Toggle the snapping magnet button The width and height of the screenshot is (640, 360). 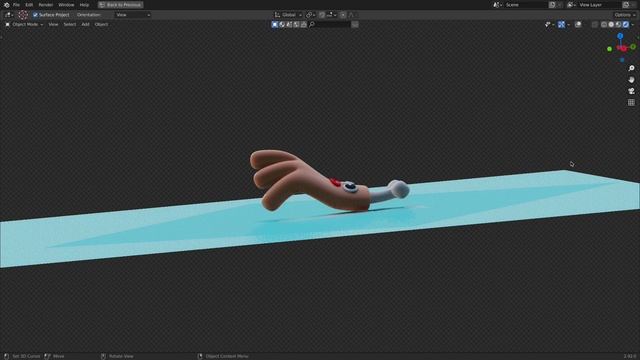(322, 15)
